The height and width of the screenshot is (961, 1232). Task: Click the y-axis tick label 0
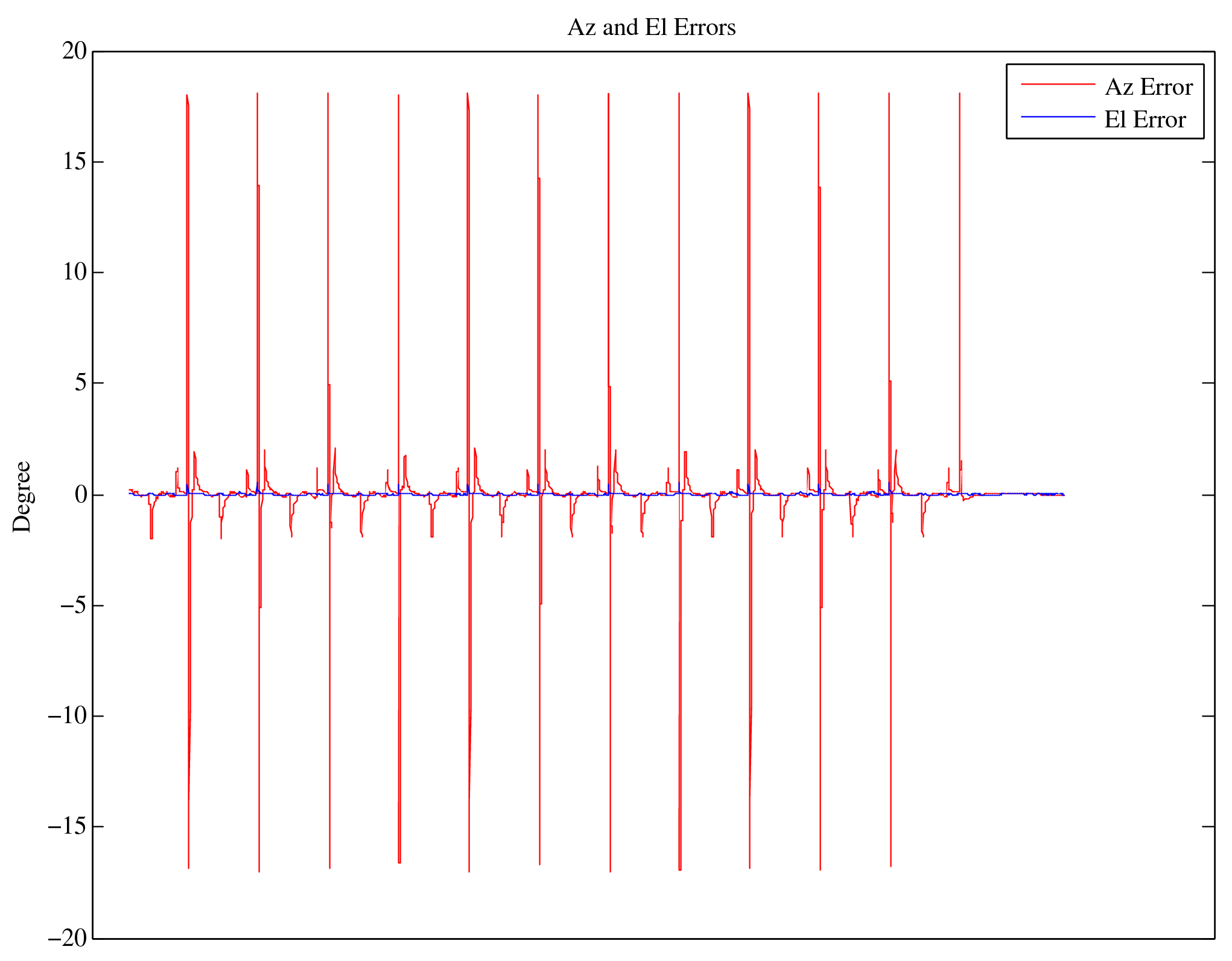(81, 495)
